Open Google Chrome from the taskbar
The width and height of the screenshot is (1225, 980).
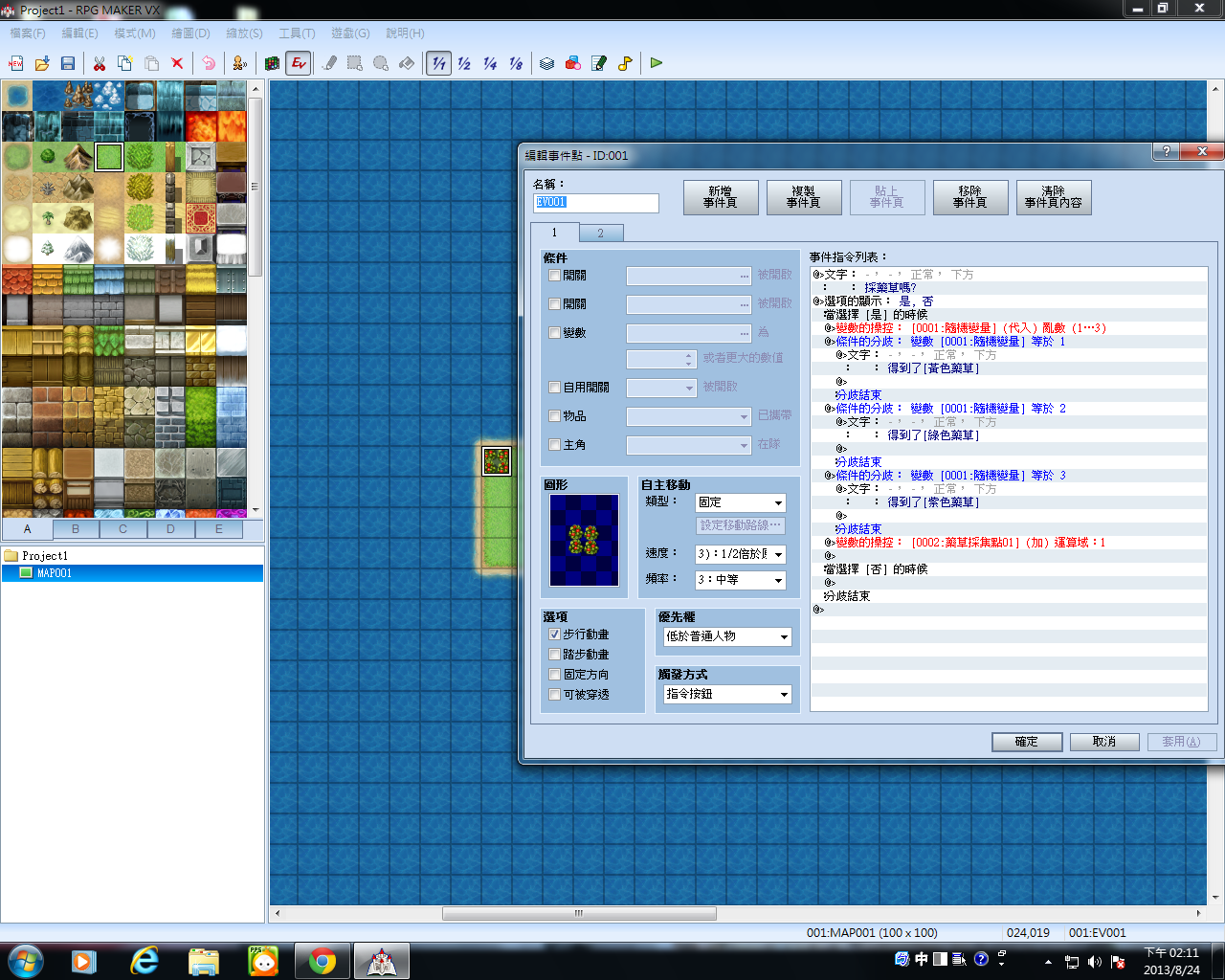[x=323, y=961]
